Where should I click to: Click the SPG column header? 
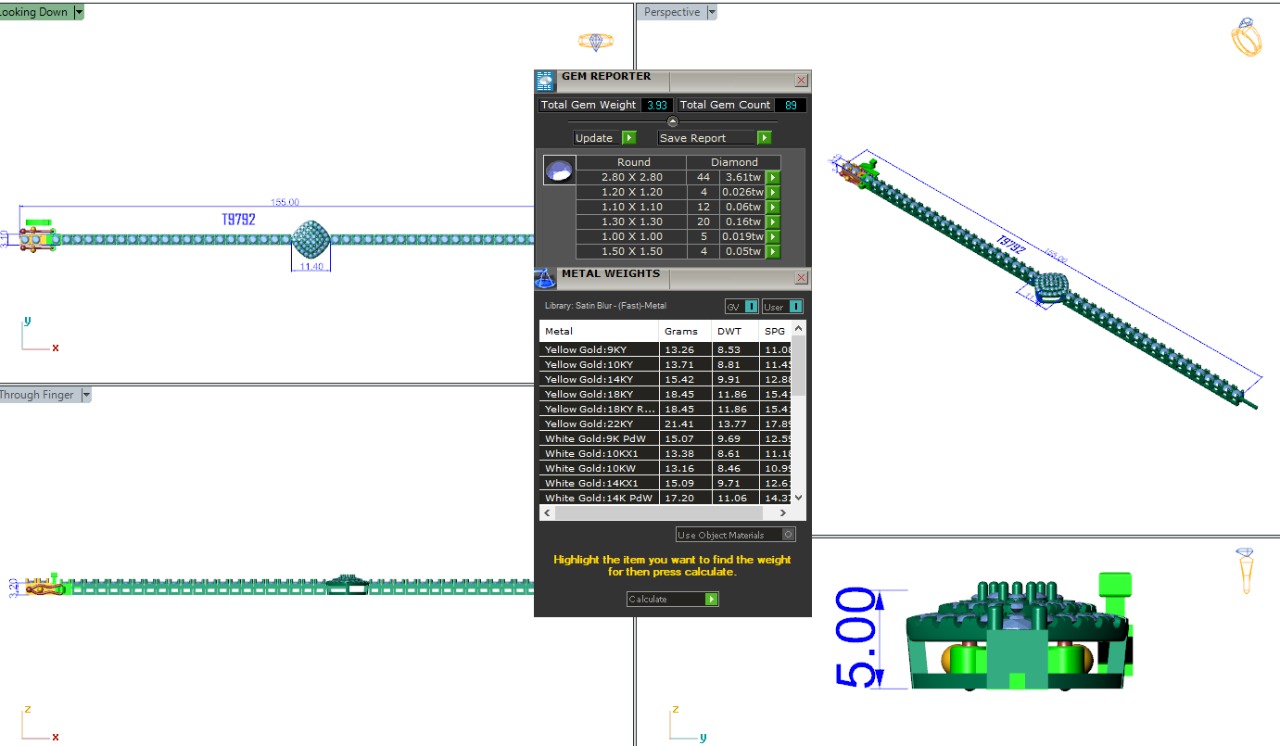775,331
